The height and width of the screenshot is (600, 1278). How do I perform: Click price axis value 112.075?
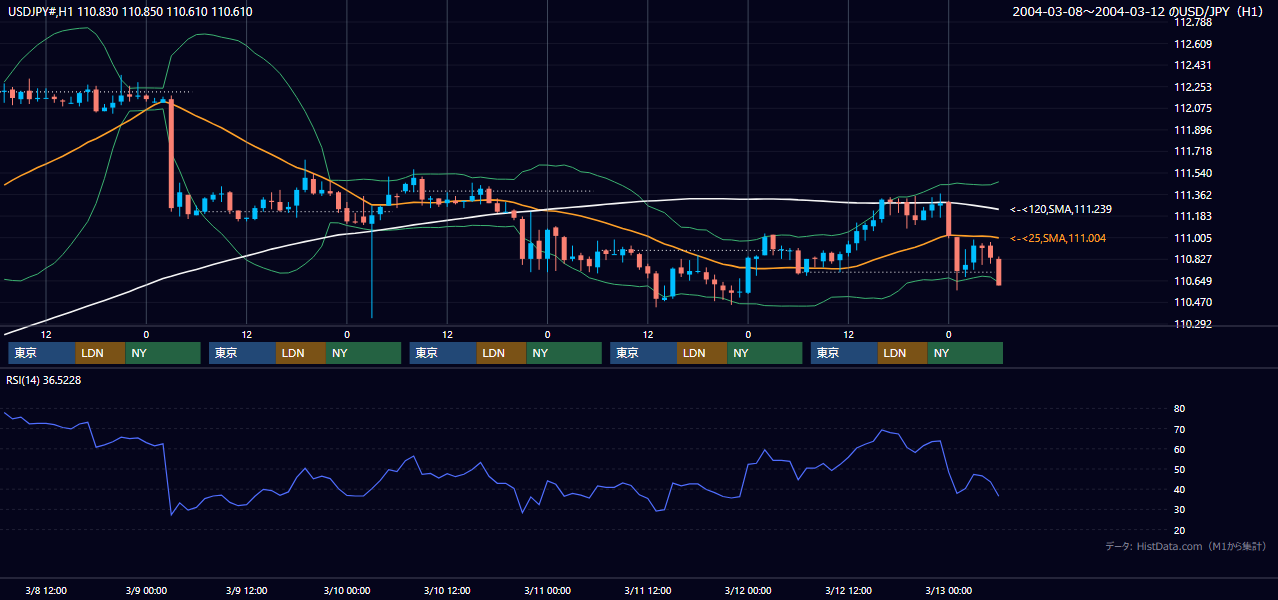[x=1193, y=108]
